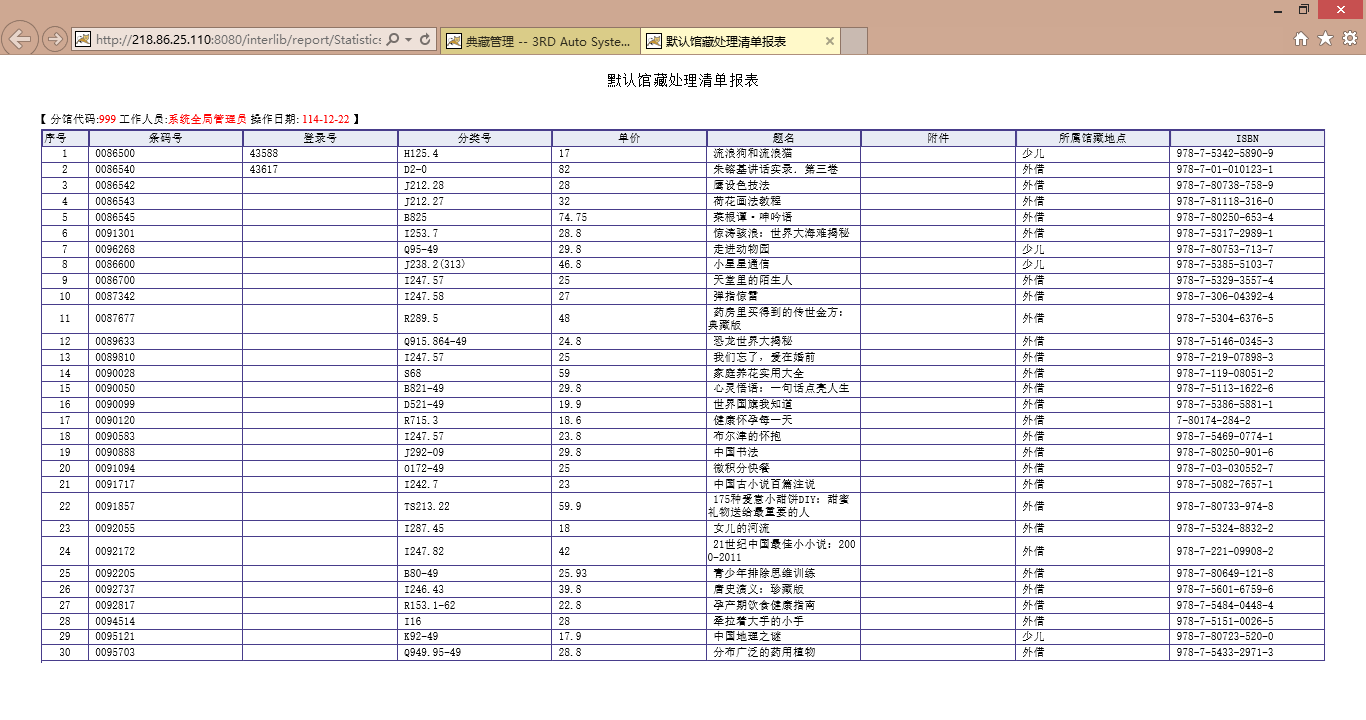Click price 74.75
Image resolution: width=1366 pixels, height=720 pixels.
click(x=573, y=217)
